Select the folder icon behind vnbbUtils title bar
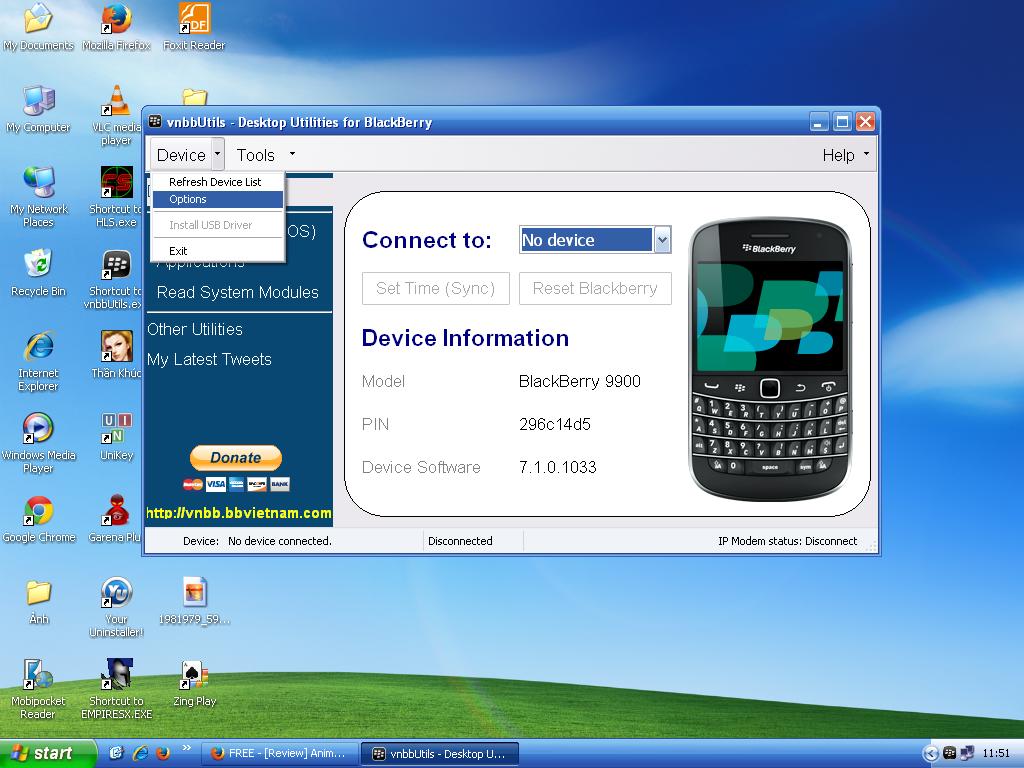The height and width of the screenshot is (768, 1024). 195,97
